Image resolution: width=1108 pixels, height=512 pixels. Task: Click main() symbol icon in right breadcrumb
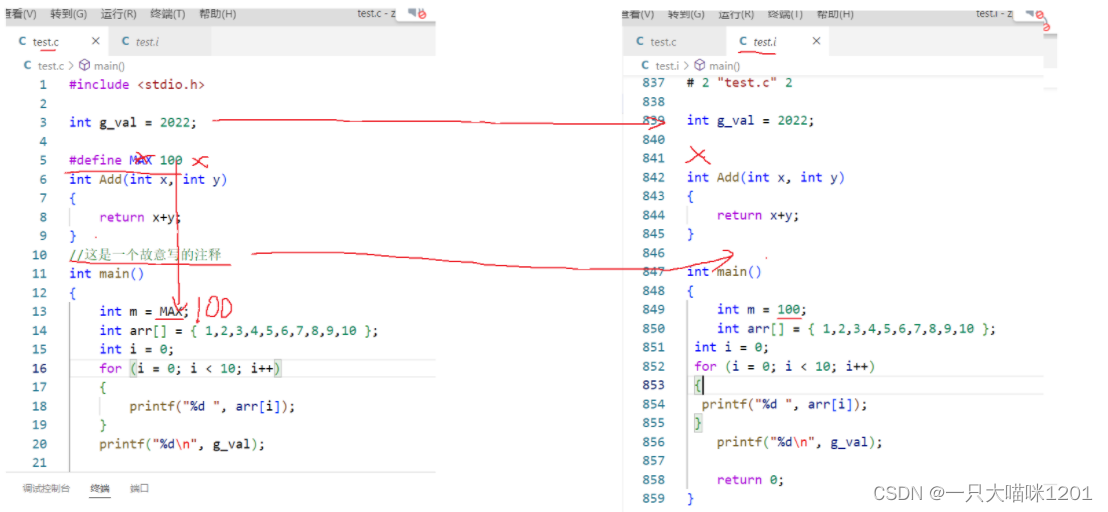[701, 65]
